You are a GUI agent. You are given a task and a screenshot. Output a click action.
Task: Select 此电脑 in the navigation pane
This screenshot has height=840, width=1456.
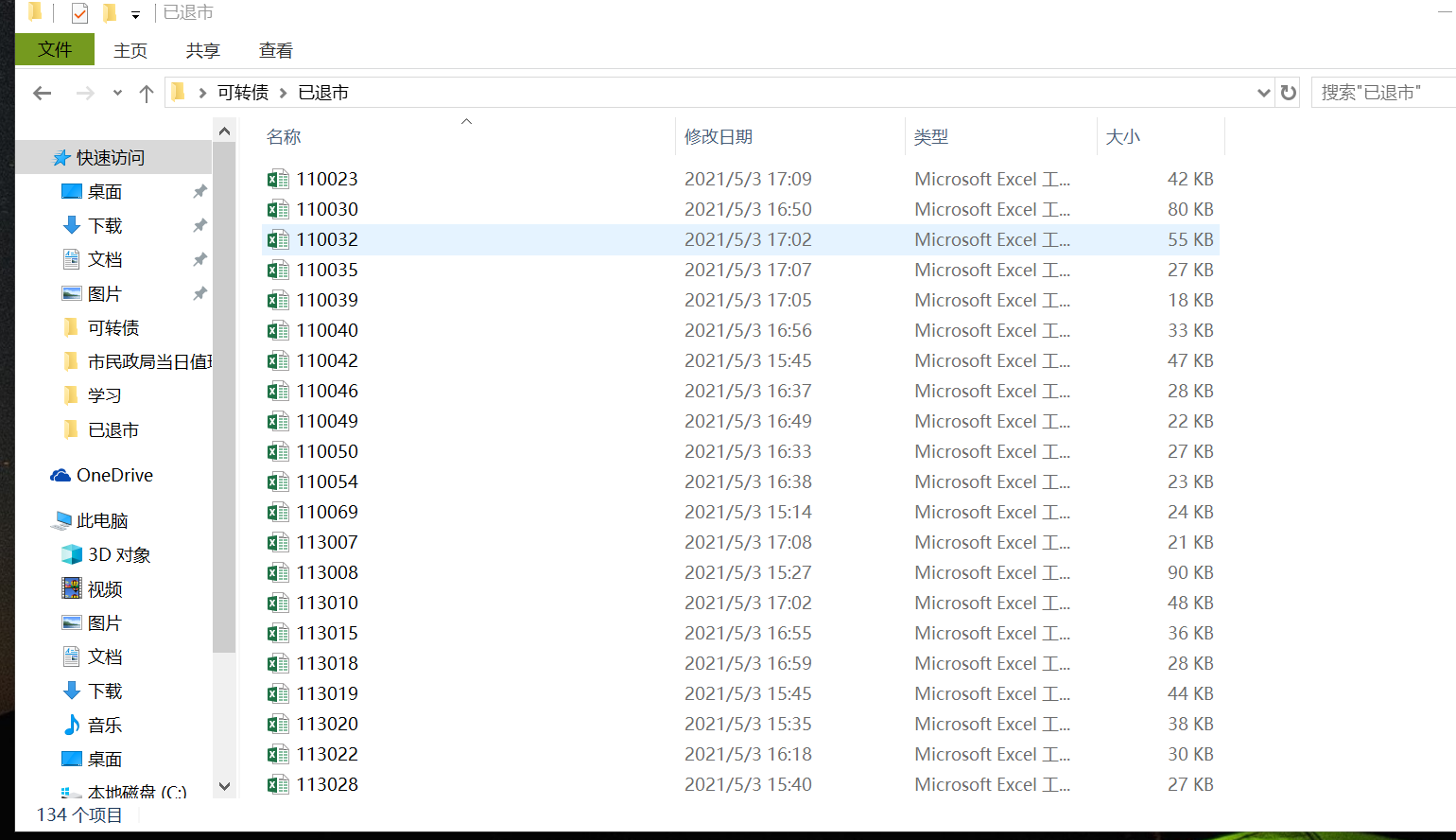pos(102,521)
